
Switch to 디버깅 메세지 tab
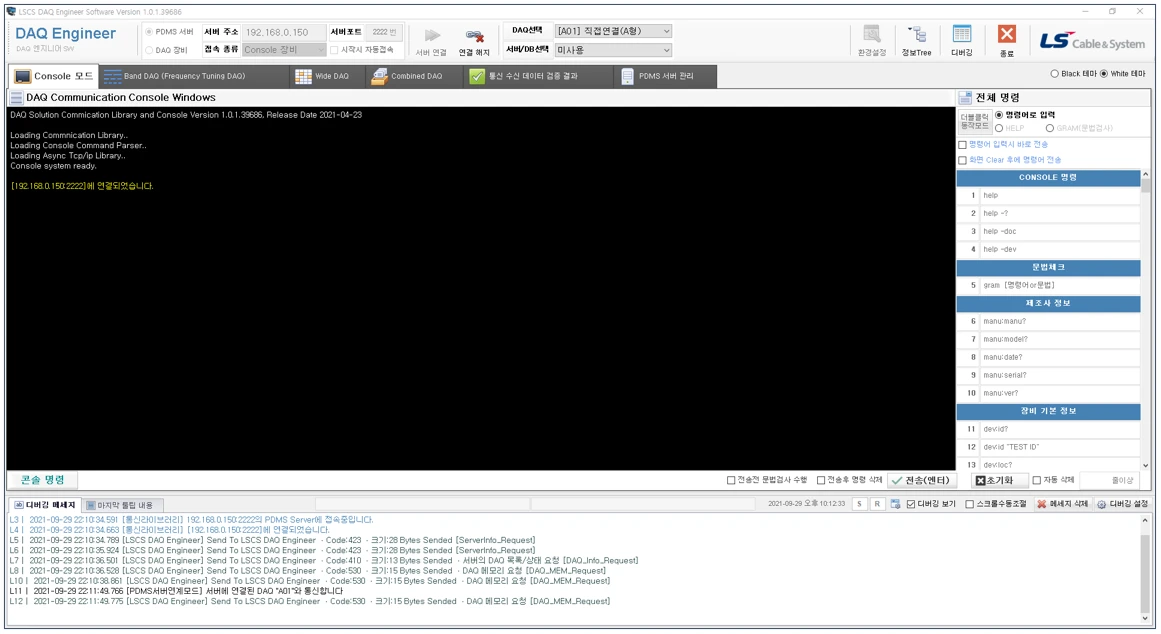click(45, 505)
